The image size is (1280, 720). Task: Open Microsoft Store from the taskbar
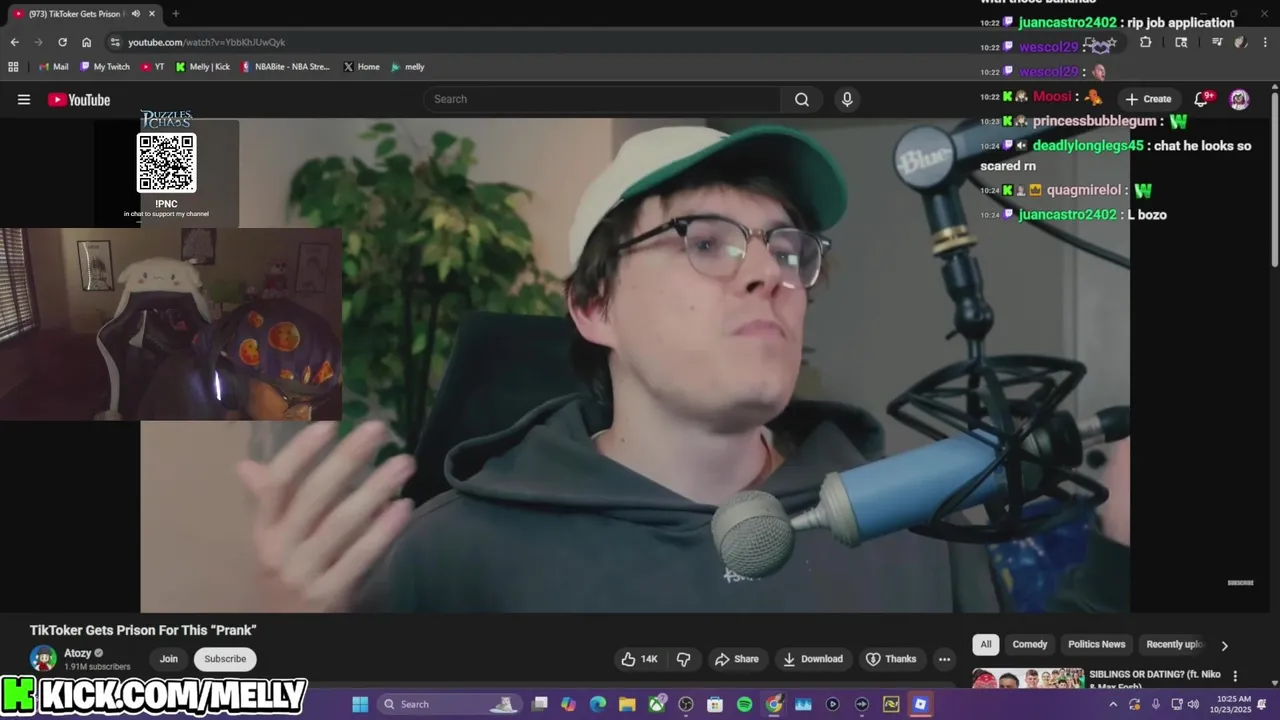715,704
